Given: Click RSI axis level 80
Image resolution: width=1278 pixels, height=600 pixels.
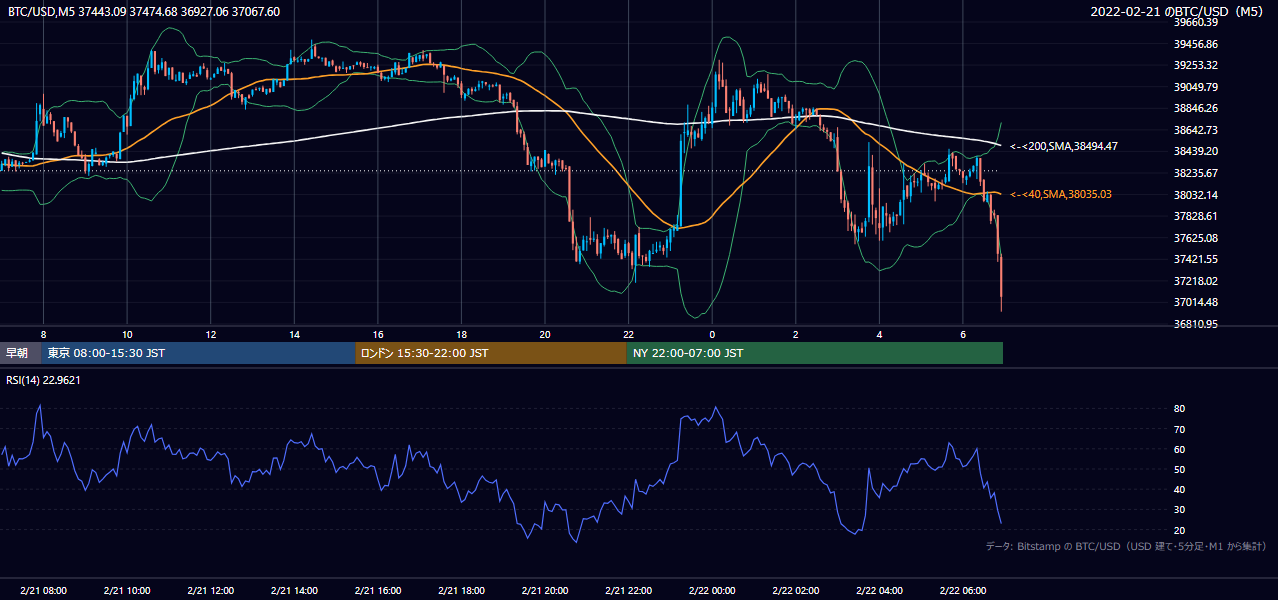Looking at the screenshot, I should 1179,409.
